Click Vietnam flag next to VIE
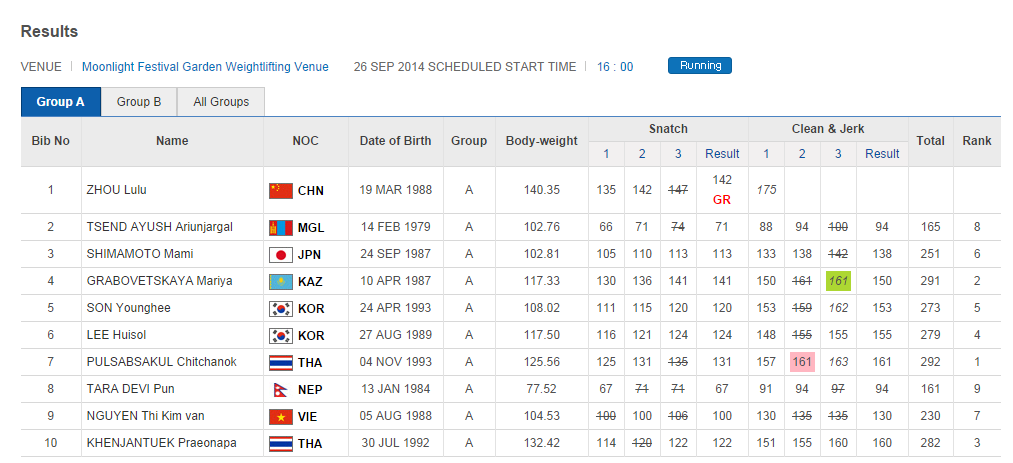 pyautogui.click(x=281, y=416)
